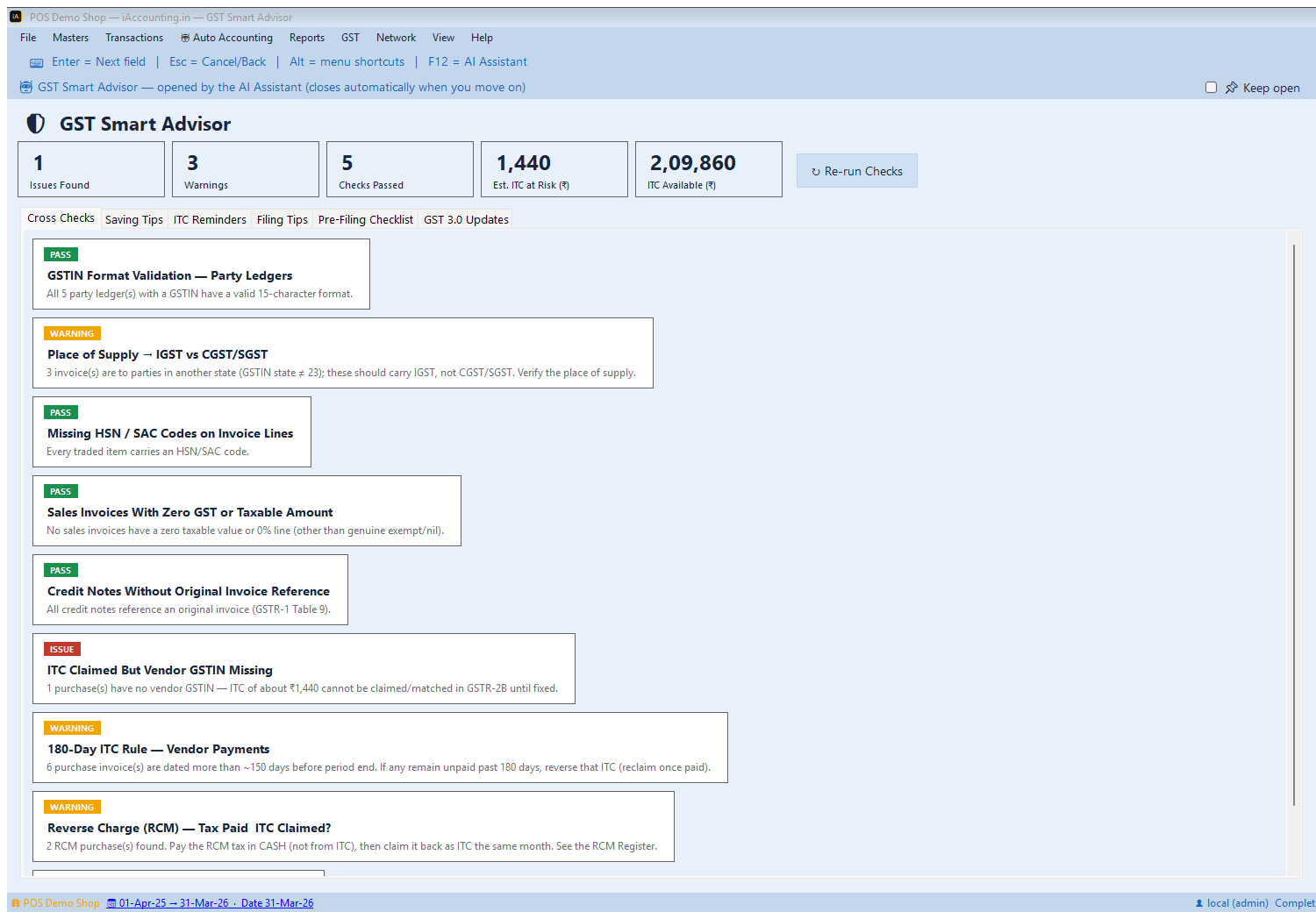The width and height of the screenshot is (1316, 919).
Task: Click the AI Assistant robot icon
Action: (25, 87)
